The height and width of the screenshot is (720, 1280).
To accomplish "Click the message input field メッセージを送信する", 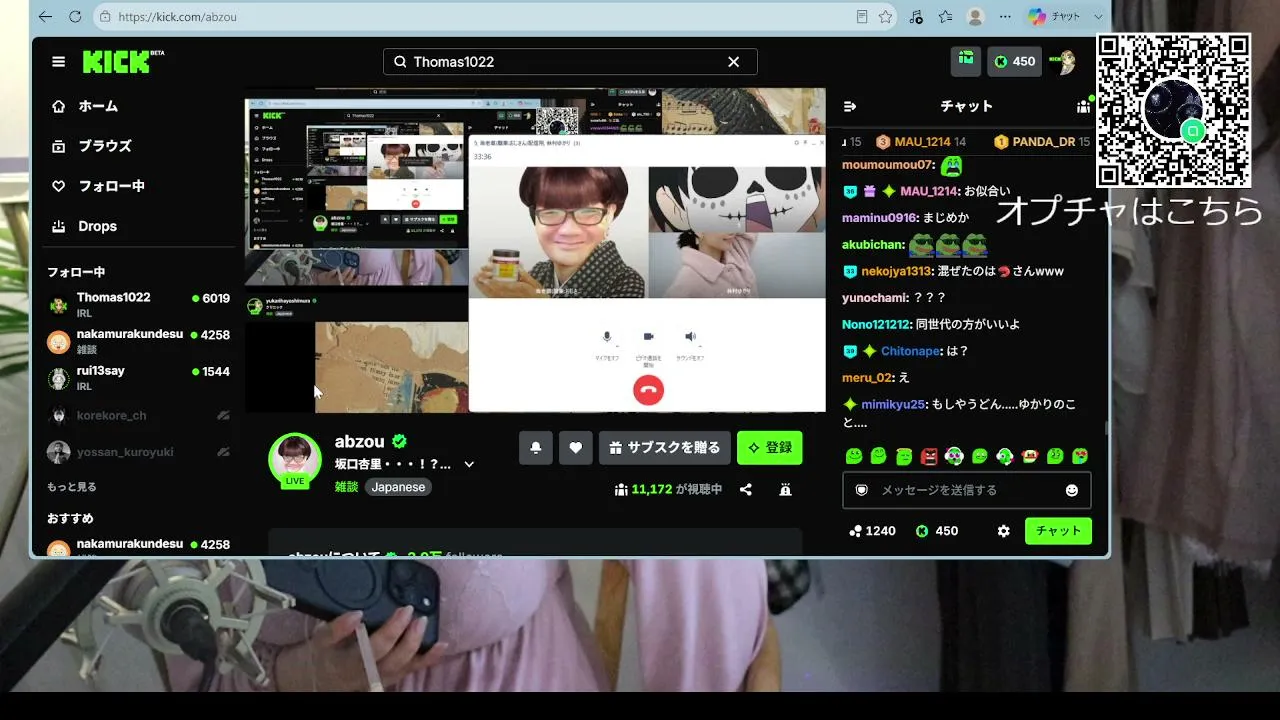I will [966, 490].
